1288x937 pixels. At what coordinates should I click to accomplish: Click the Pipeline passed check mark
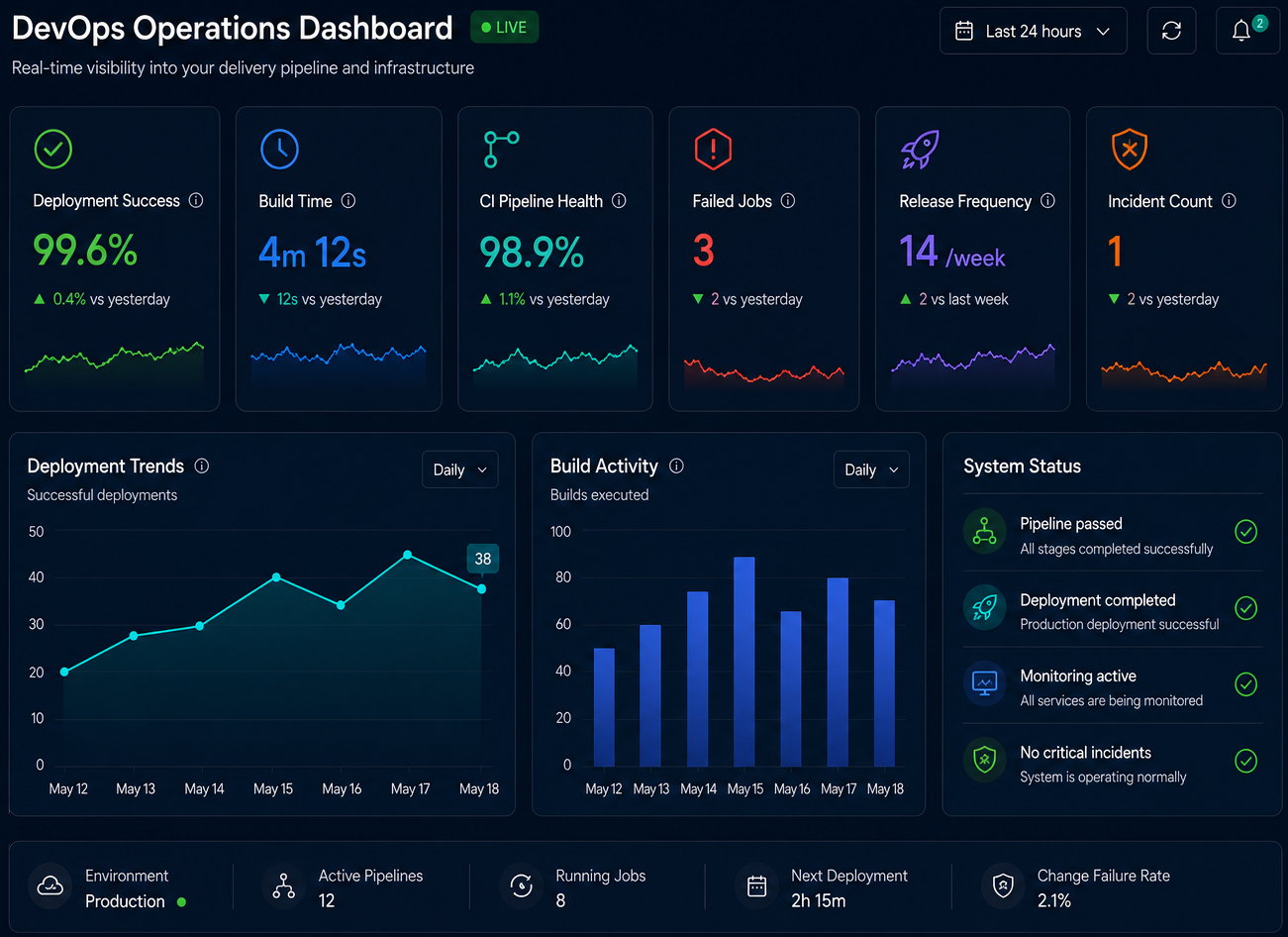[x=1246, y=532]
